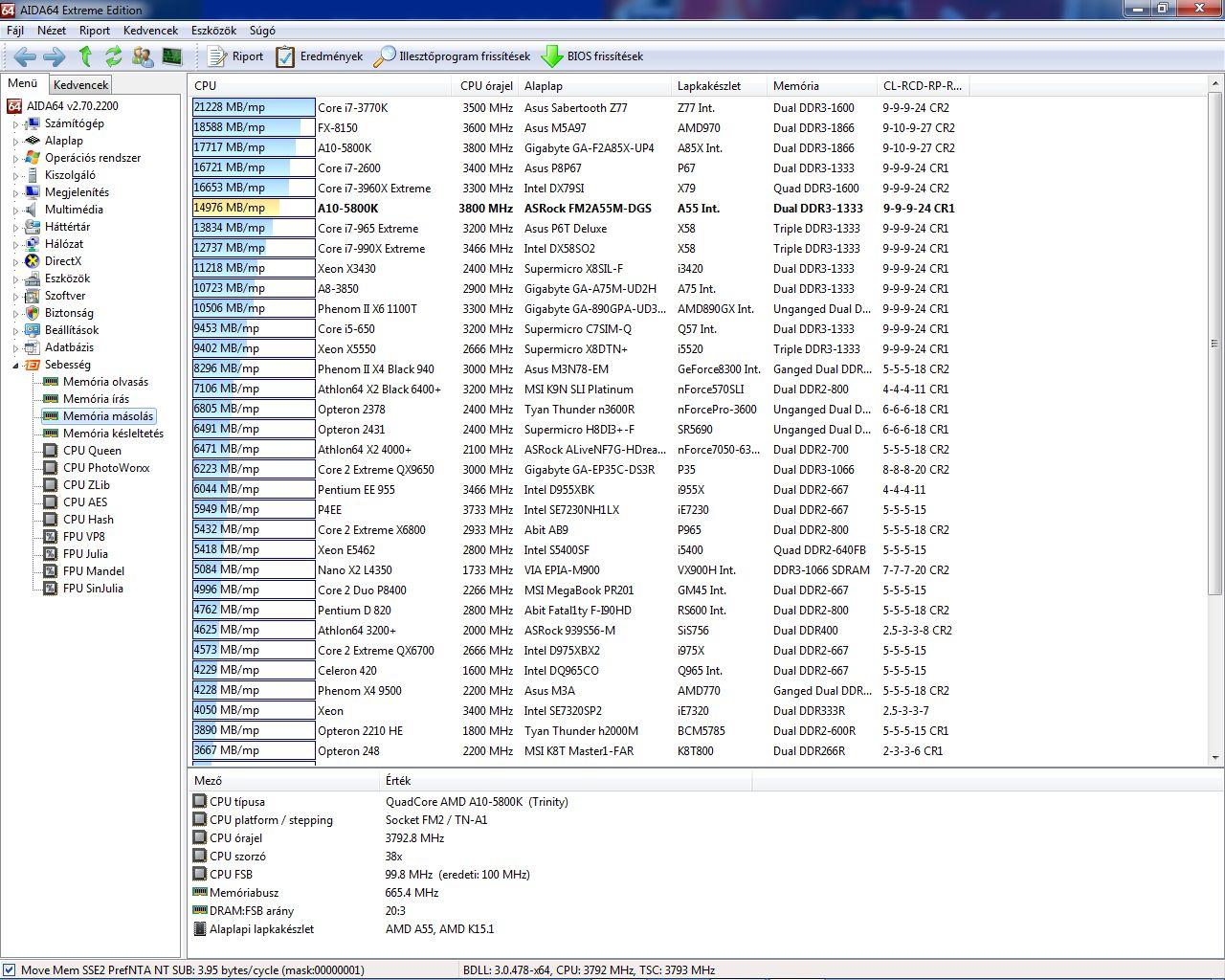Expand the Multimédia tree node
This screenshot has height=980, width=1225.
pos(15,211)
